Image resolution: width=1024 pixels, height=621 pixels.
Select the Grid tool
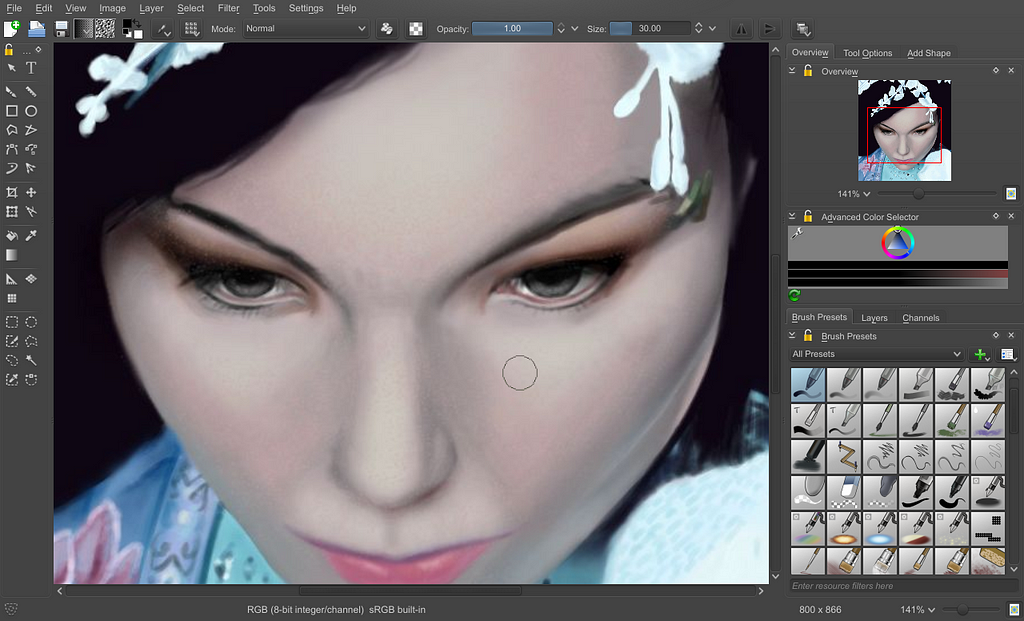click(12, 298)
